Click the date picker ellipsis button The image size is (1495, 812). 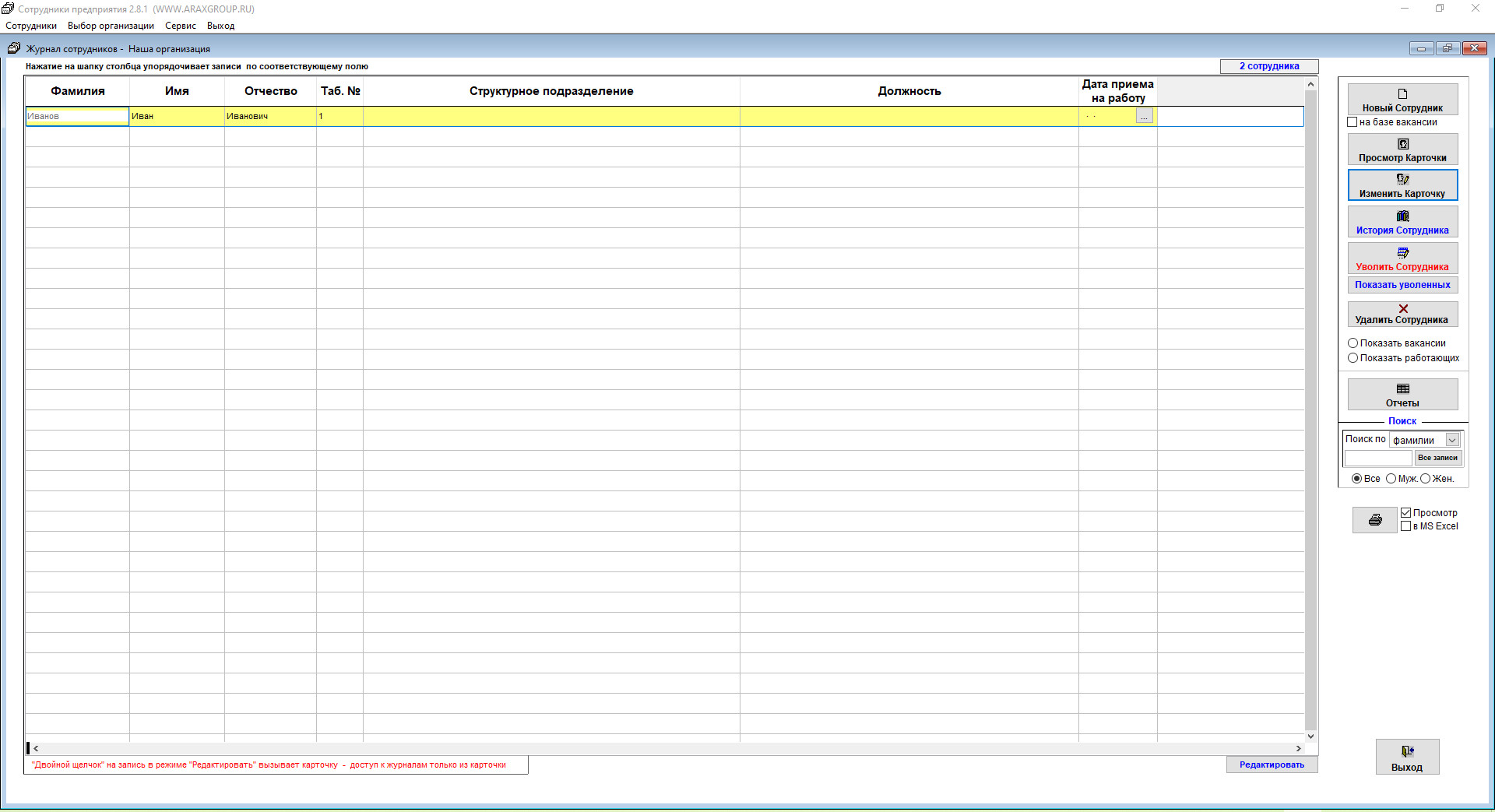[x=1144, y=116]
